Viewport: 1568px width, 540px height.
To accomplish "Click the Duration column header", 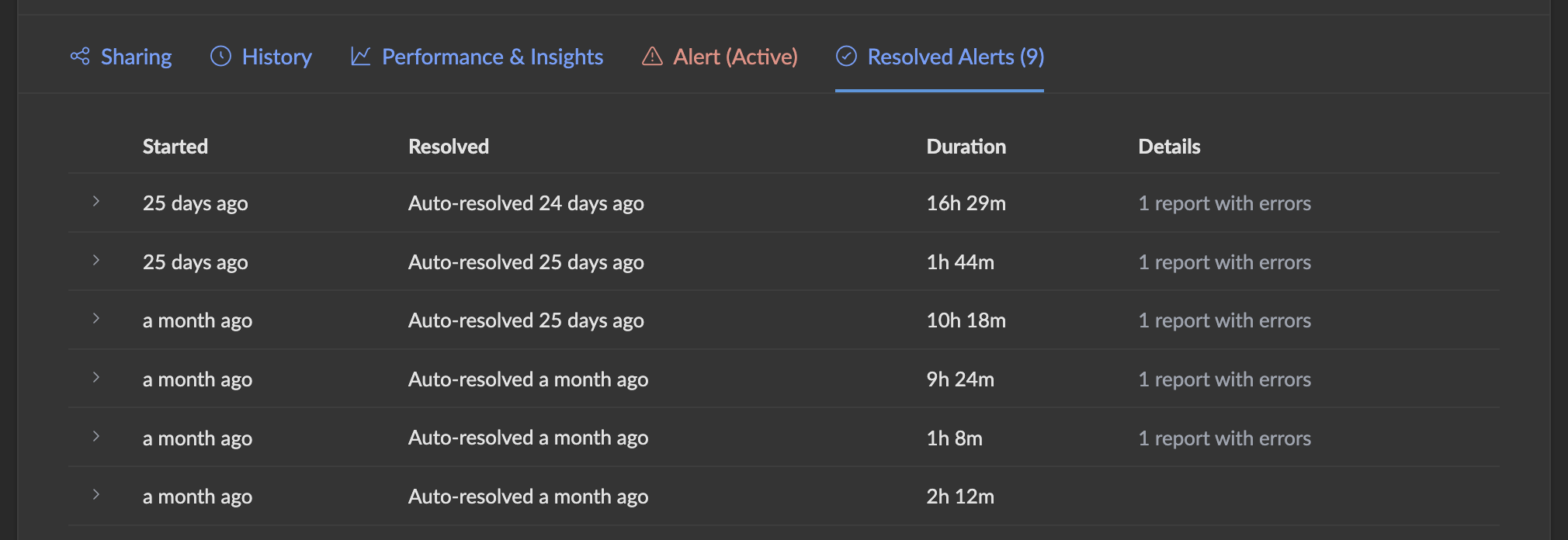I will [x=966, y=147].
